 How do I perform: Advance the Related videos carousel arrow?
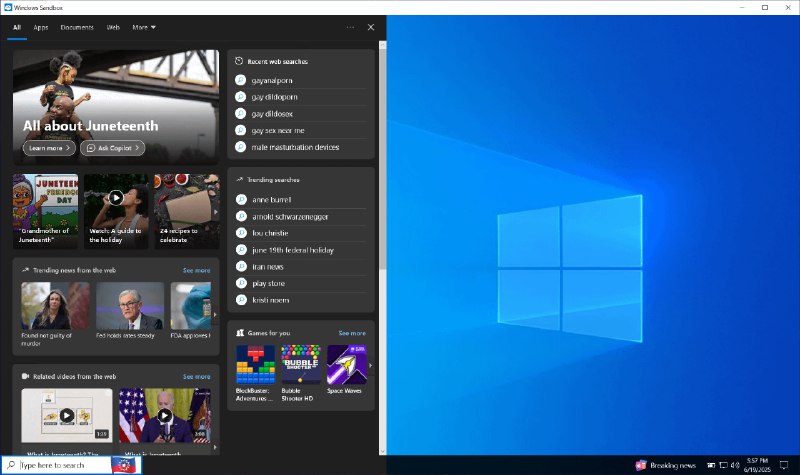(x=215, y=447)
